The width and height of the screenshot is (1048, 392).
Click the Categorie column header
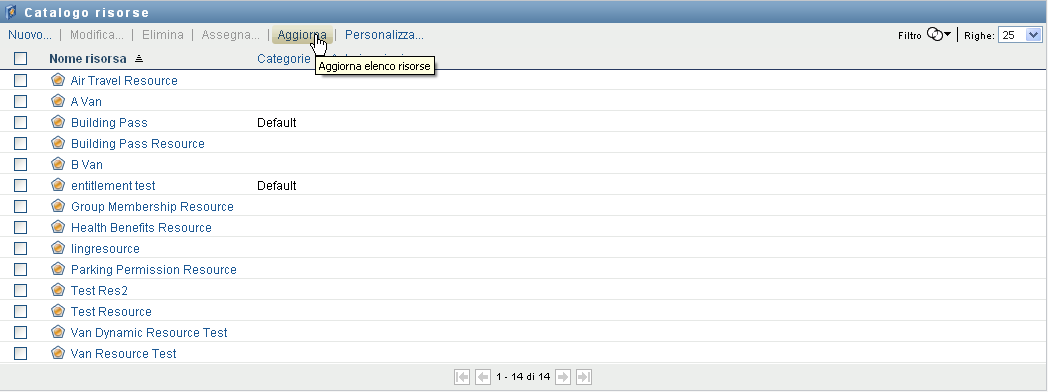pyautogui.click(x=284, y=59)
